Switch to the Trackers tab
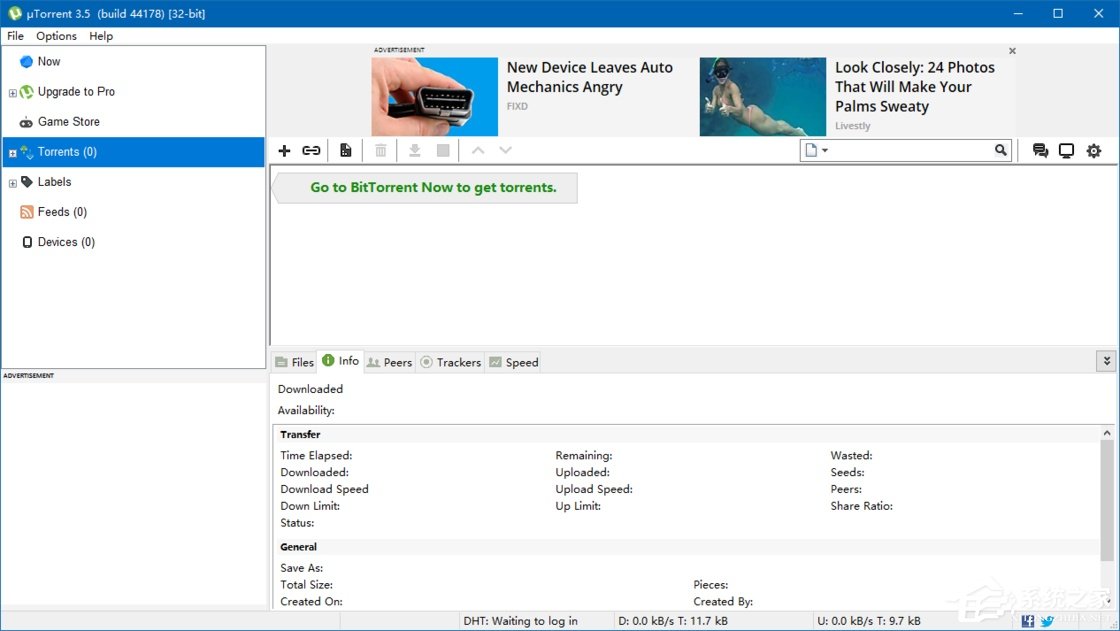The image size is (1120, 631). [450, 362]
